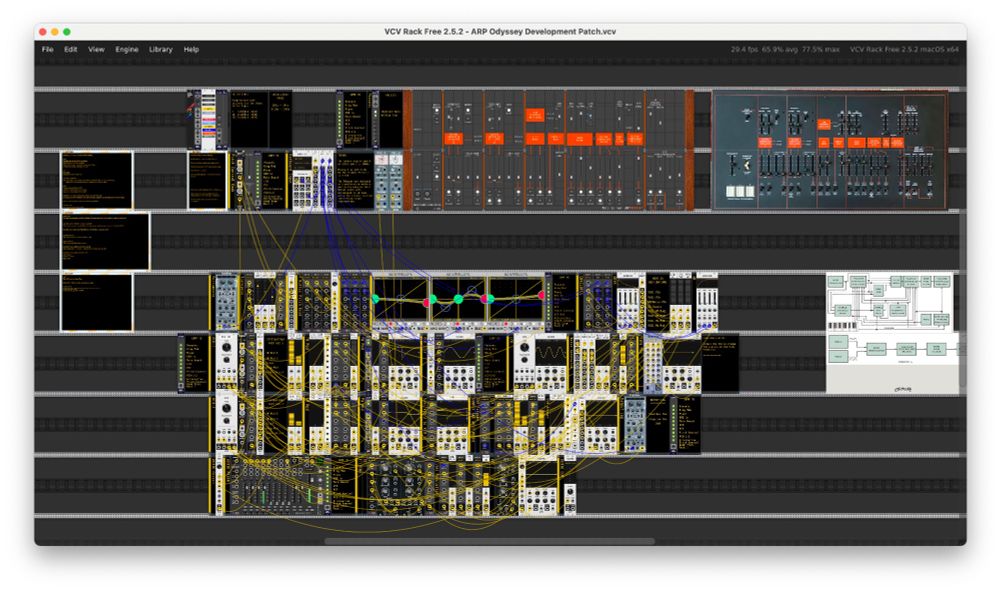Click the horizontal scrollbar at the rack bottom
The height and width of the screenshot is (590, 1000).
489,542
